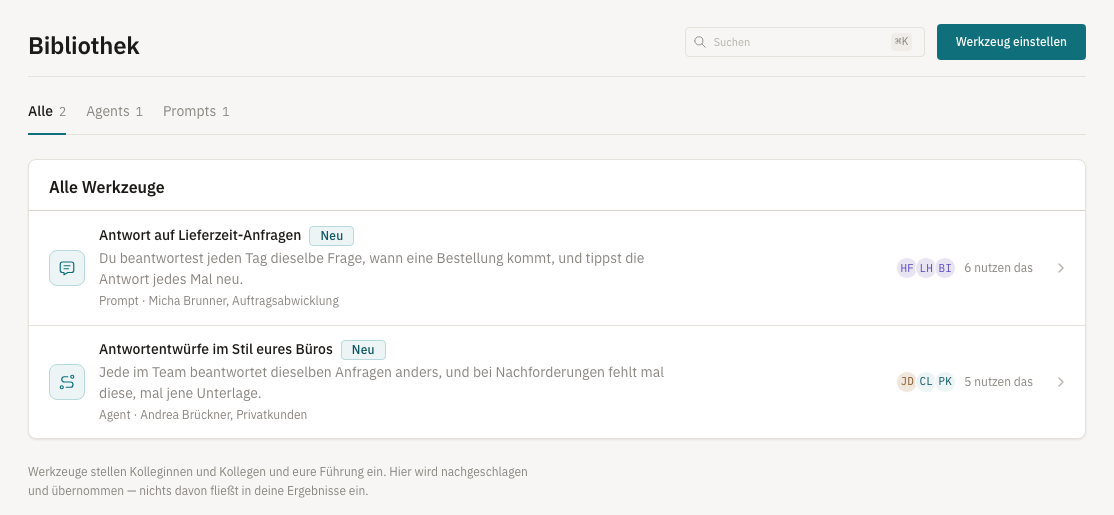Click the agent flow icon for Antwortentwürfe
The width and height of the screenshot is (1114, 515).
coord(67,382)
